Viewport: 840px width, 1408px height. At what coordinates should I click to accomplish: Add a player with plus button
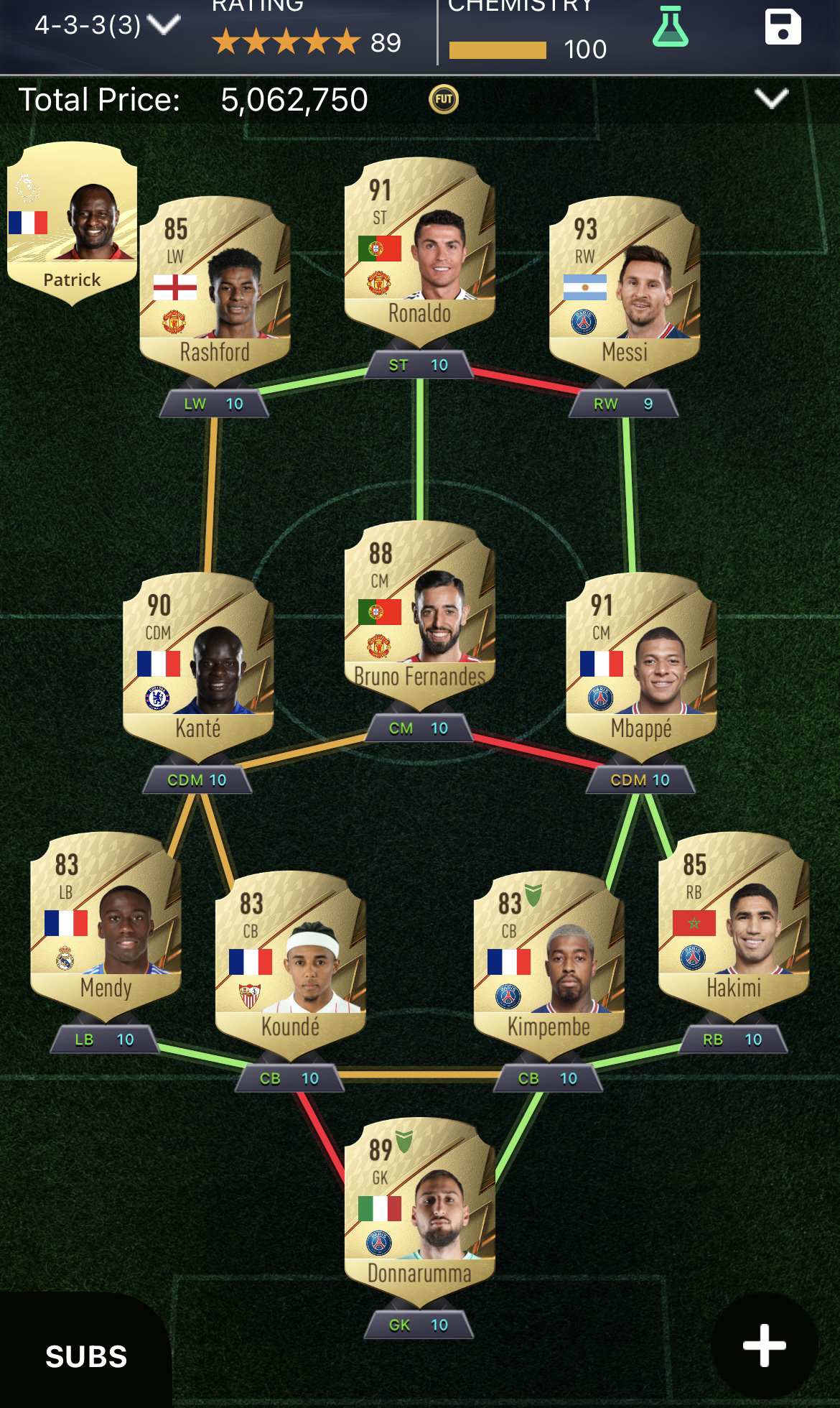pyautogui.click(x=764, y=1346)
